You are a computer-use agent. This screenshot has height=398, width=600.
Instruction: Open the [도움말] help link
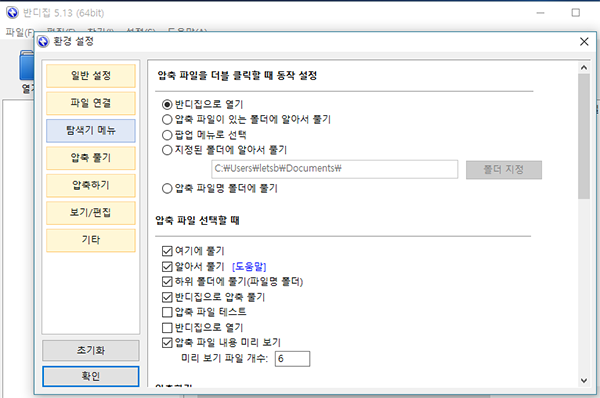pos(249,266)
